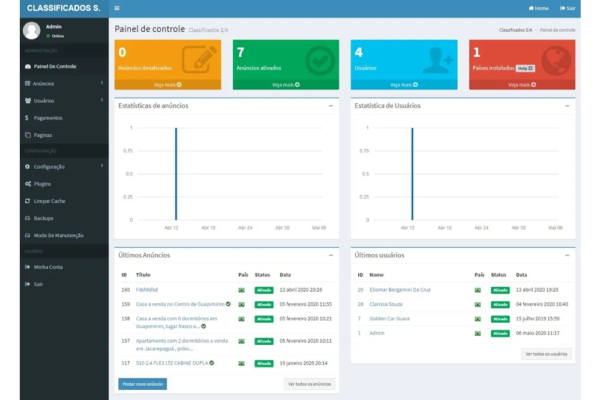This screenshot has height=400, width=600.
Task: Click Limpar Cache refresh icon
Action: pos(27,201)
